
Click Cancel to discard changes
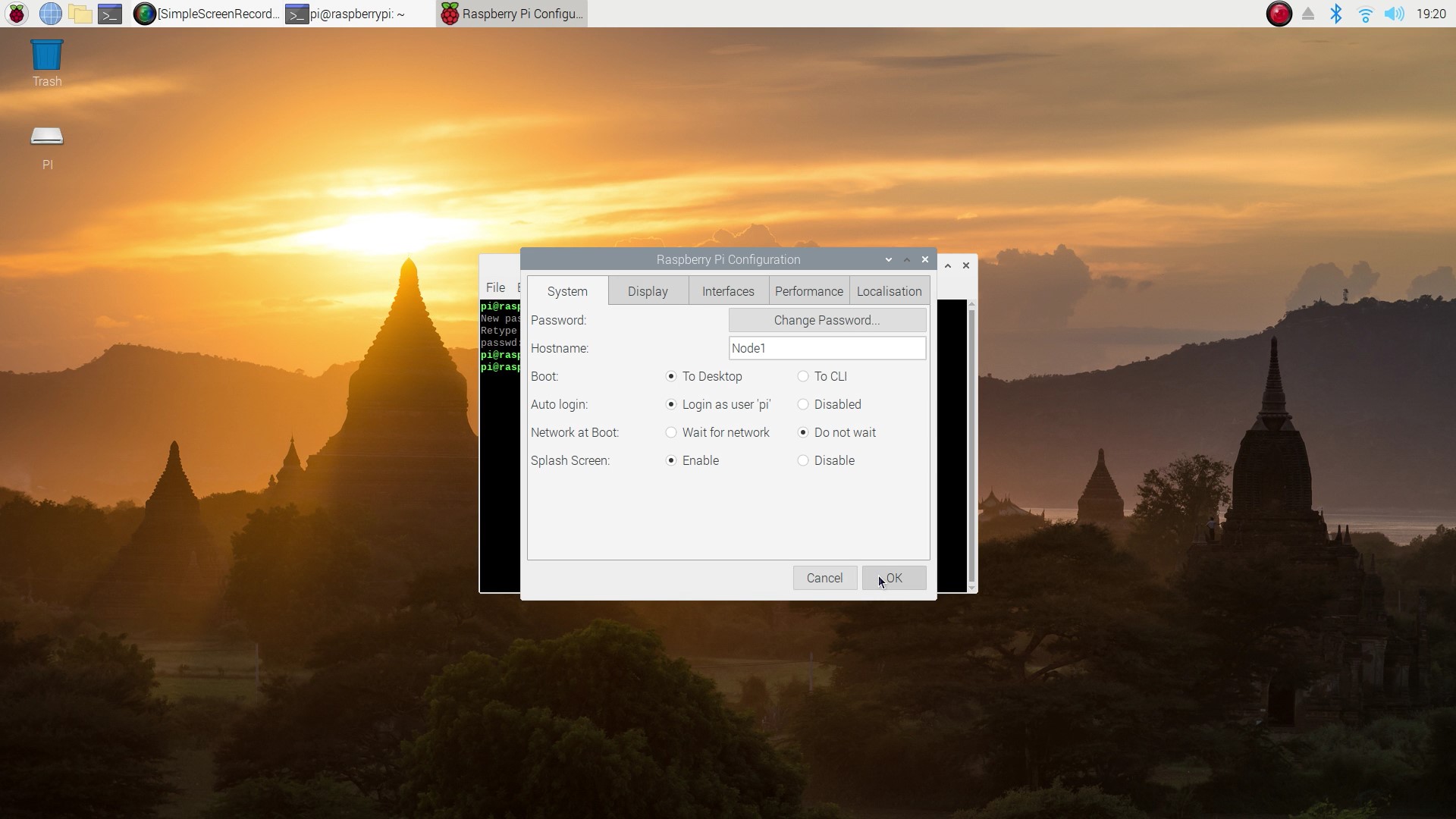click(824, 578)
